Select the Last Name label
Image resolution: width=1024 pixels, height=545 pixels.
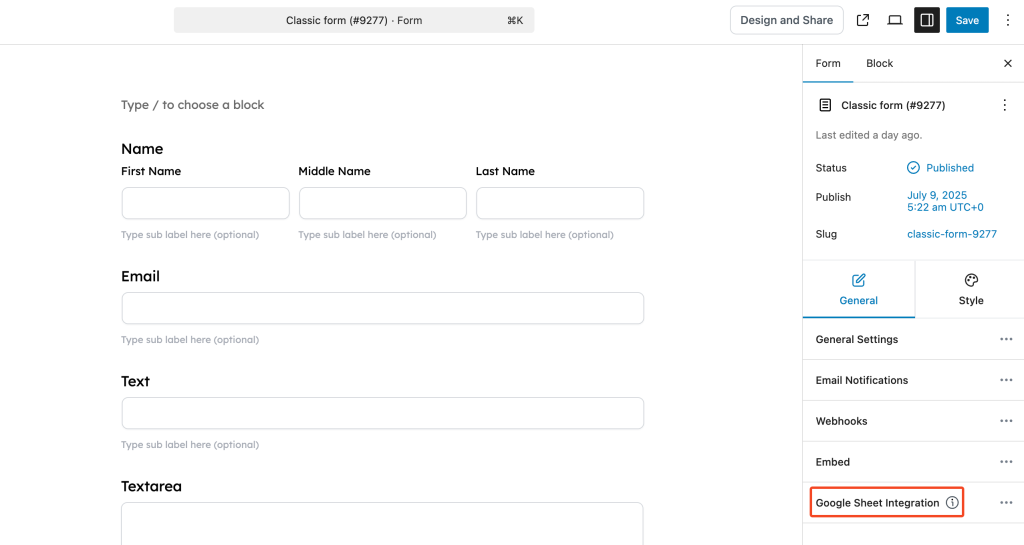505,171
